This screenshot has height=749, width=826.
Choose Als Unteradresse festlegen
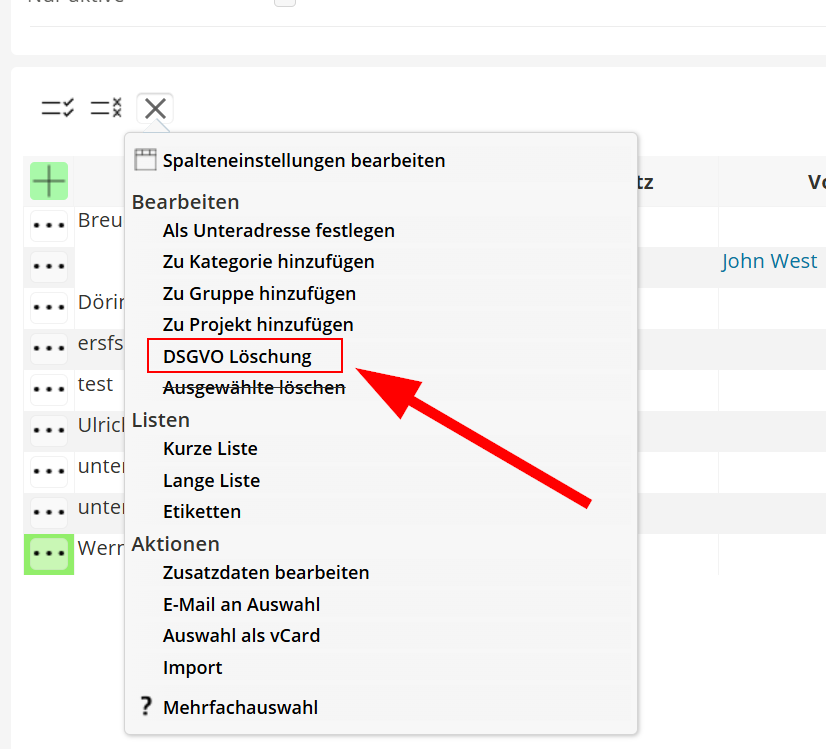(278, 231)
